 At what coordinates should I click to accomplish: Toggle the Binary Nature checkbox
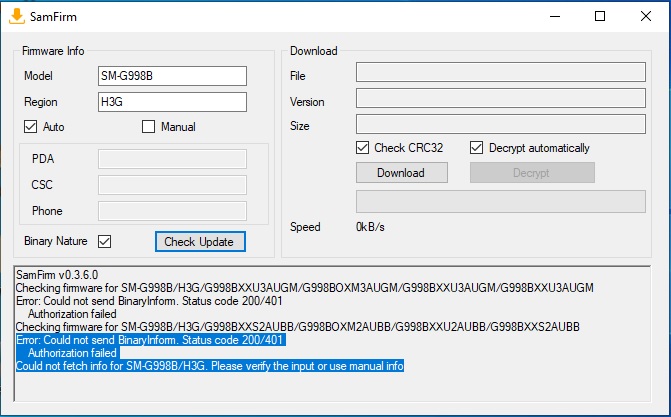pos(104,241)
